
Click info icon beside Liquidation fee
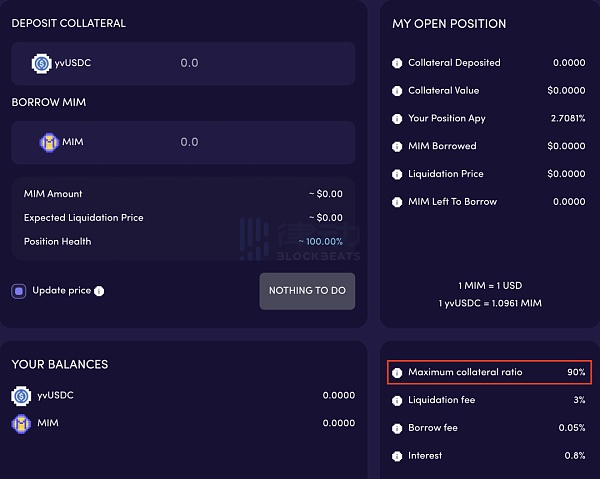[397, 401]
